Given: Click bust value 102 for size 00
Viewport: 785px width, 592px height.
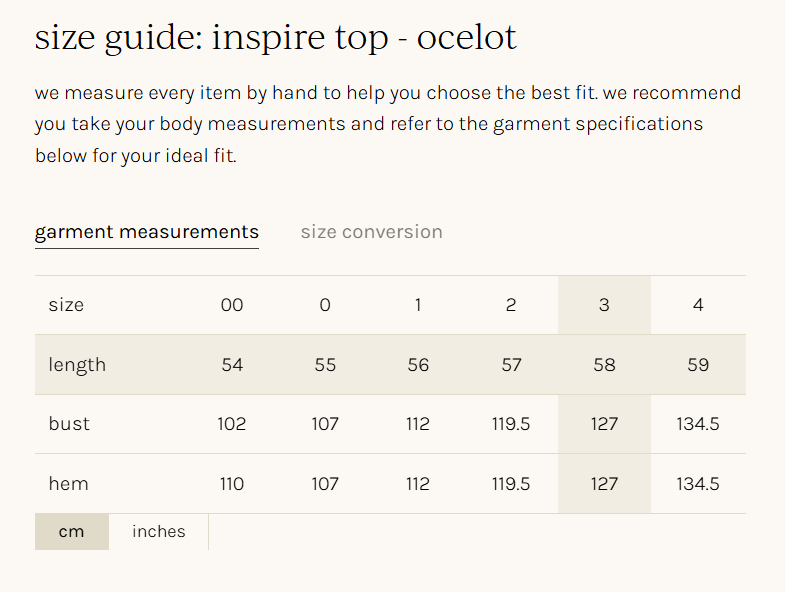Looking at the screenshot, I should [x=232, y=424].
